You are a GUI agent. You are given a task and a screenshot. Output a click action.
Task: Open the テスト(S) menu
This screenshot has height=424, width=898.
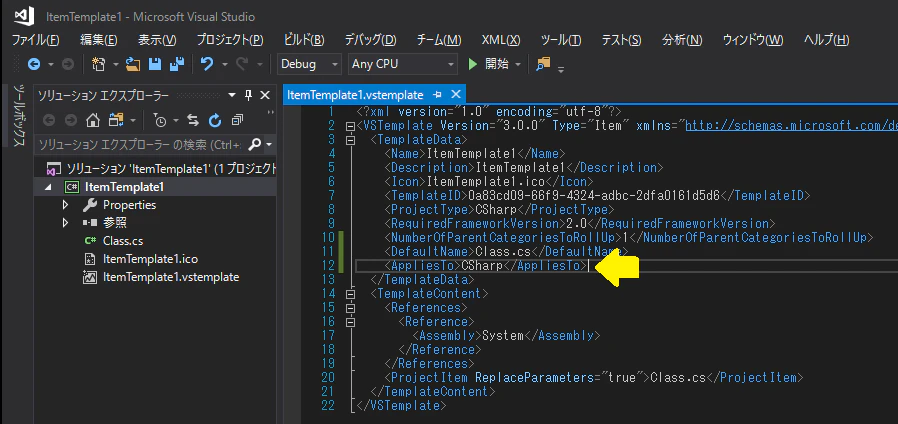(621, 40)
